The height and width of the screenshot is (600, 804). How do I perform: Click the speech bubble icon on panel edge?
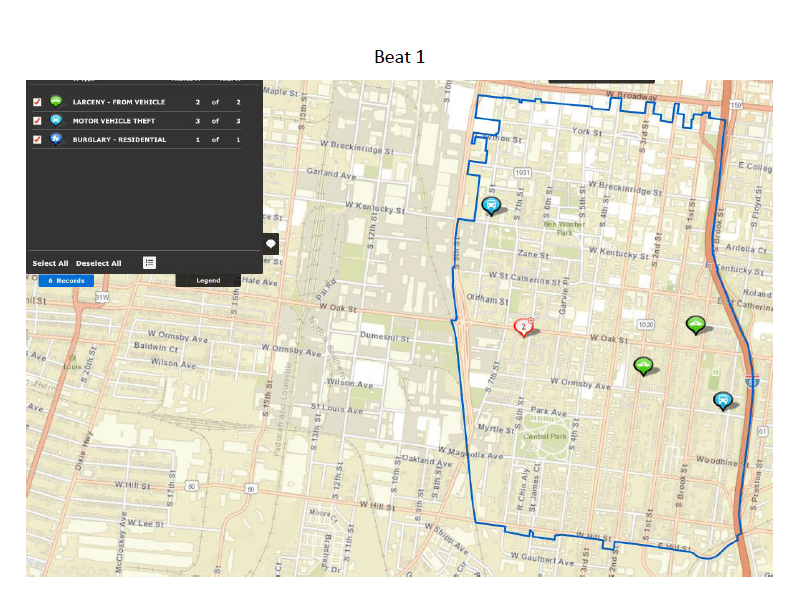(x=271, y=244)
